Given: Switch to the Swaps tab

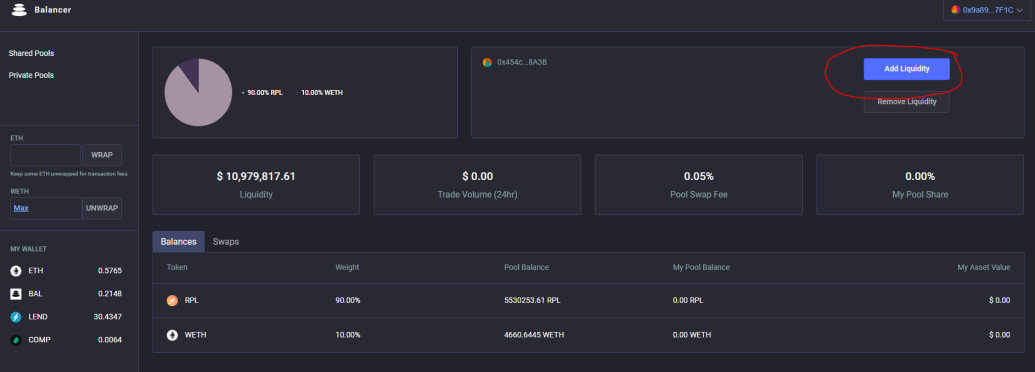Looking at the screenshot, I should (226, 241).
